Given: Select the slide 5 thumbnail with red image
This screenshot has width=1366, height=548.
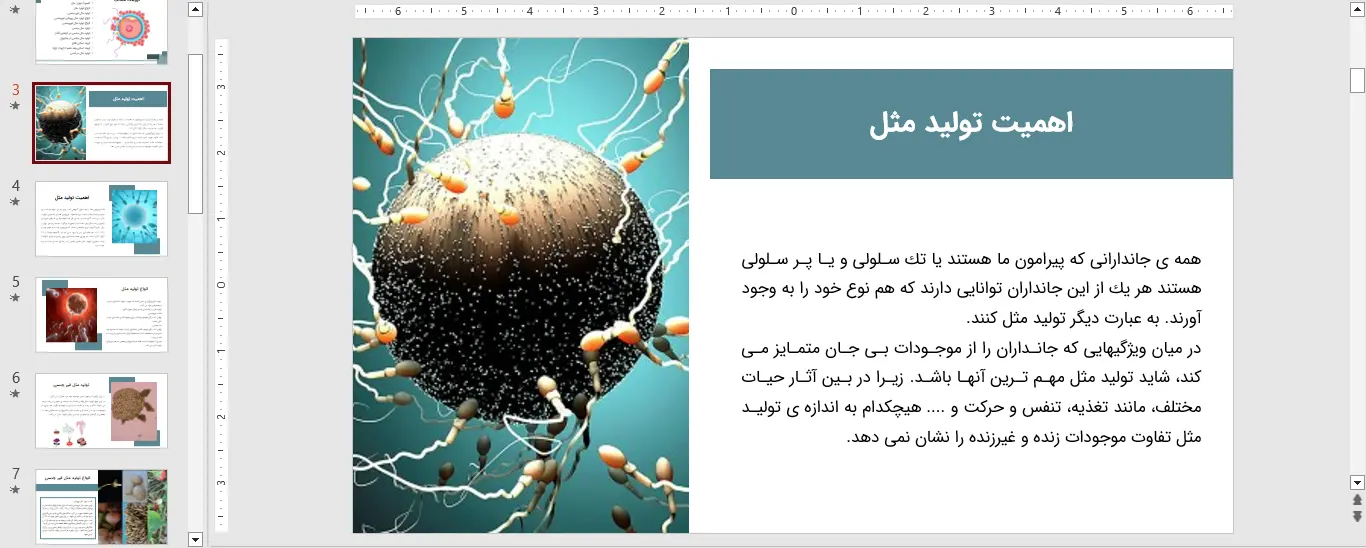Looking at the screenshot, I should (x=101, y=315).
